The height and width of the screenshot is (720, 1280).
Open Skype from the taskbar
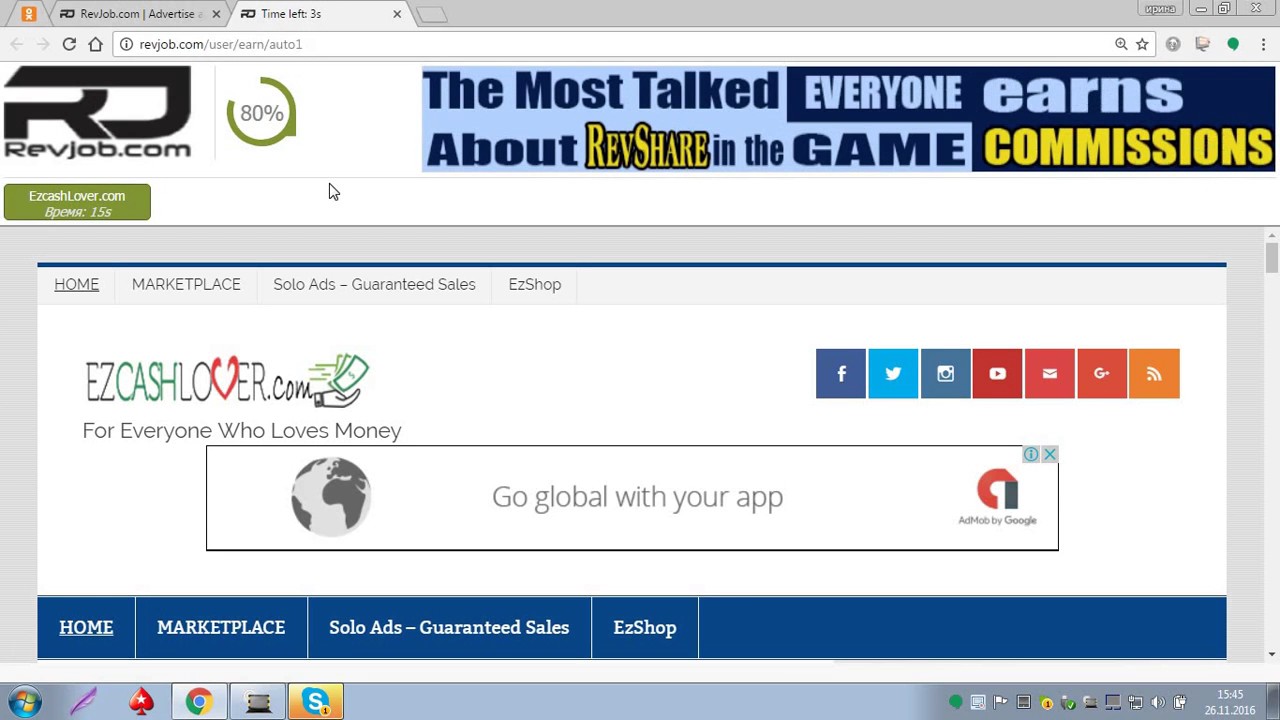pos(316,702)
